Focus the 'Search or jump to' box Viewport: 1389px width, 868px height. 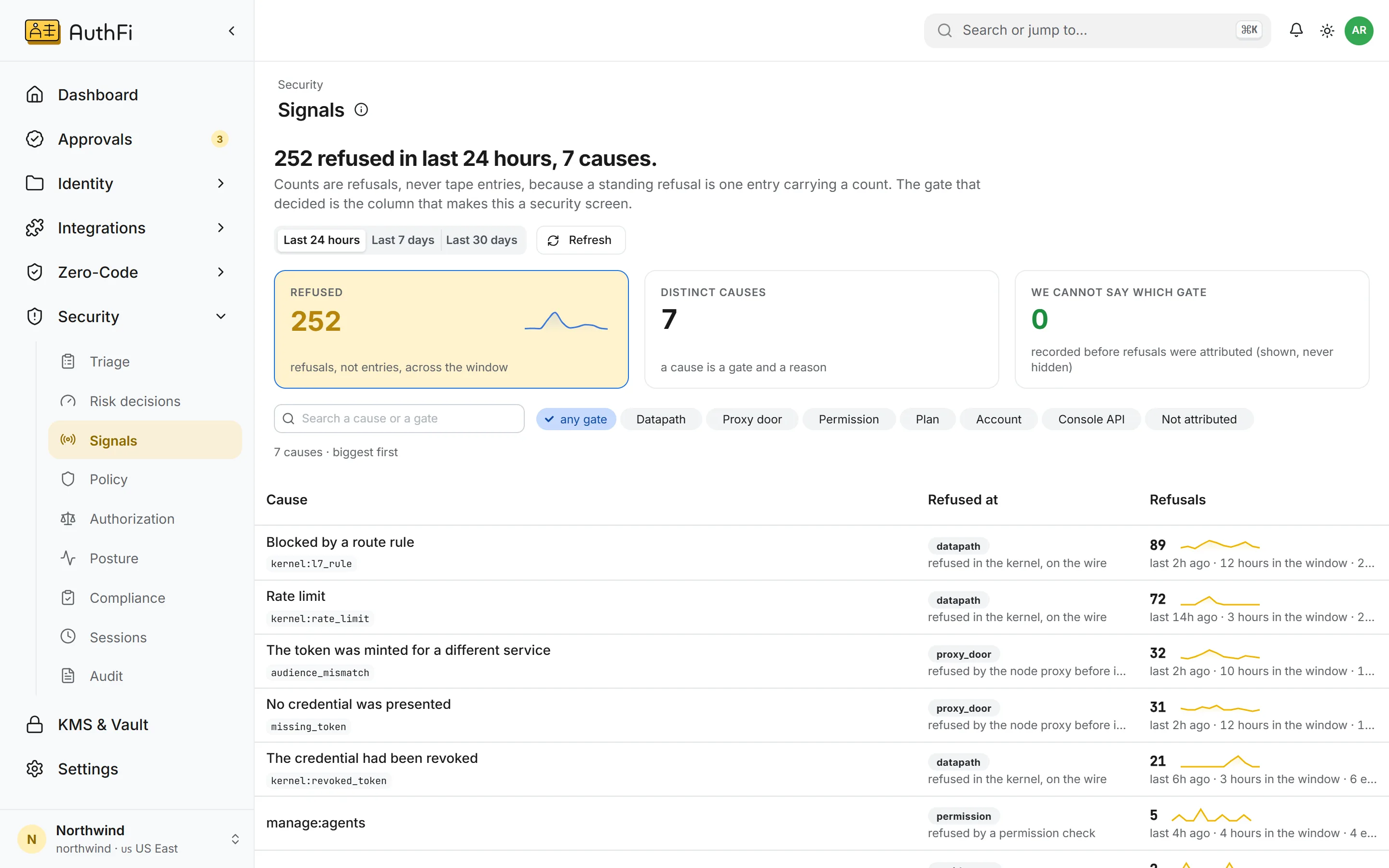point(1097,30)
